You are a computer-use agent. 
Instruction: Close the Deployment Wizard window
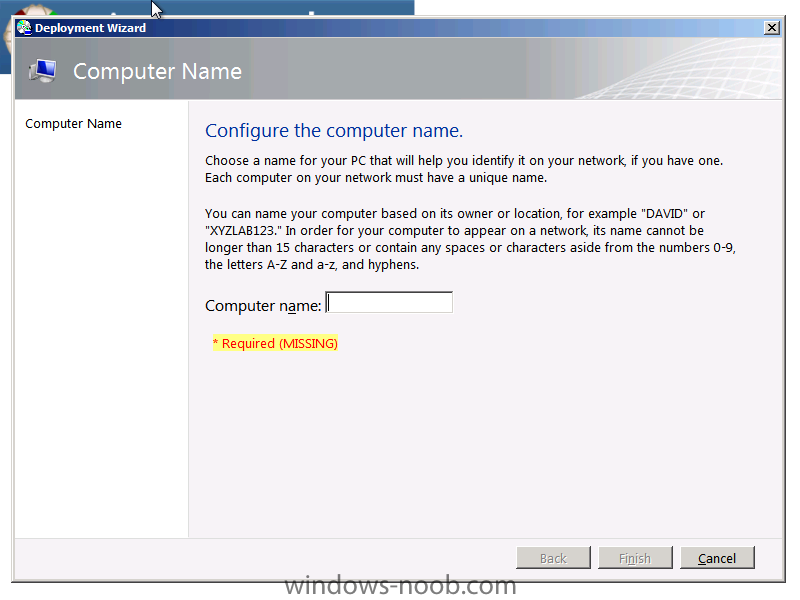pyautogui.click(x=772, y=28)
